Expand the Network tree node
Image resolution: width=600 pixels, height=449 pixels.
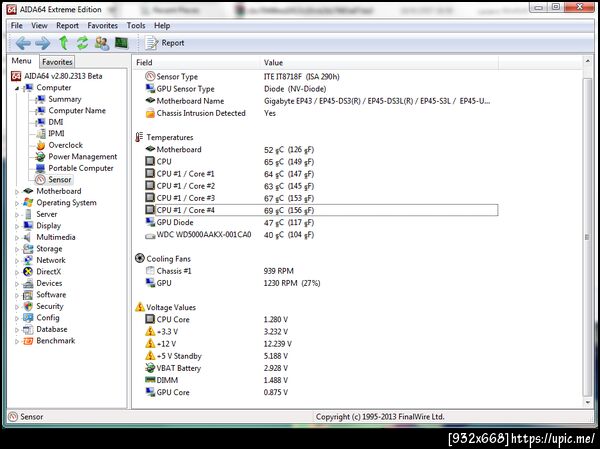coord(17,261)
